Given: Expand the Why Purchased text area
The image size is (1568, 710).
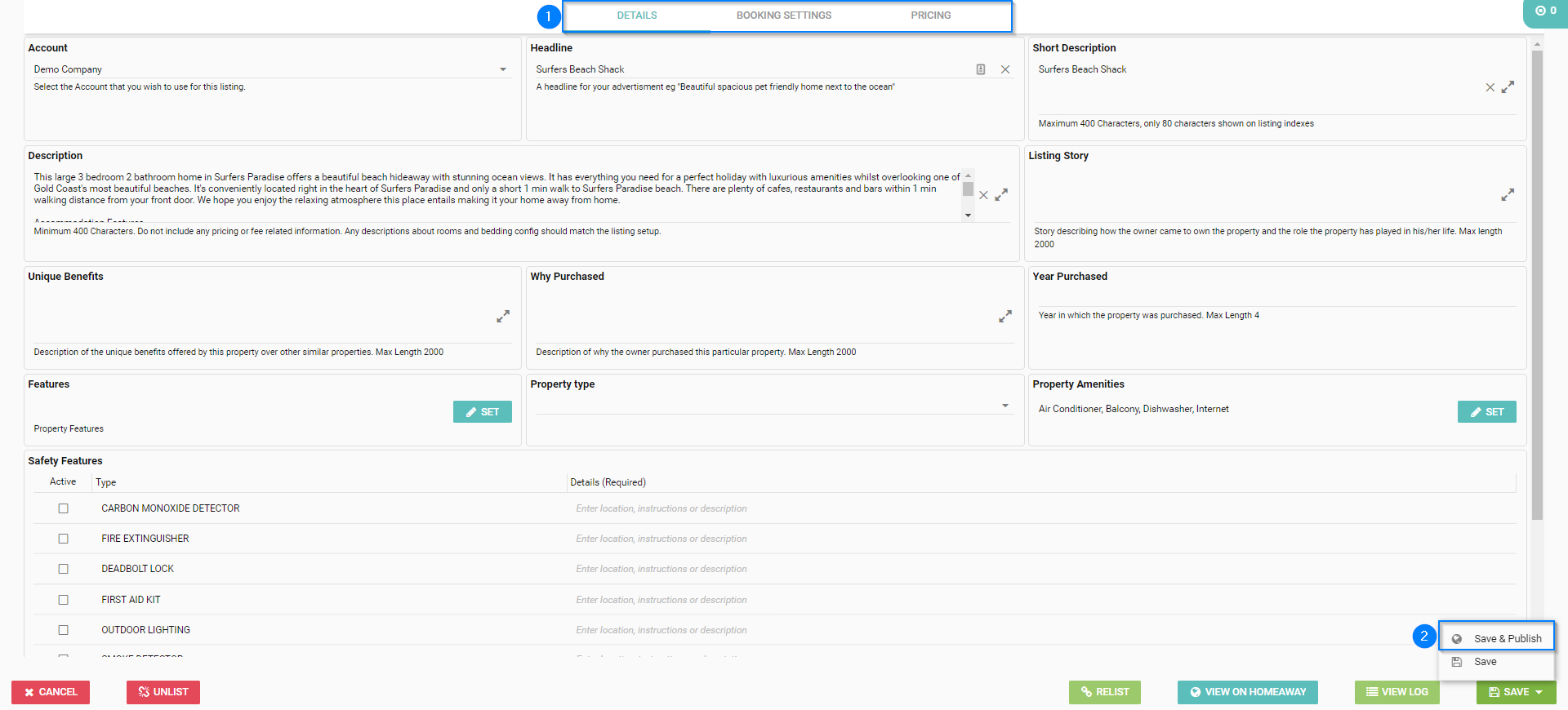Looking at the screenshot, I should [1005, 316].
